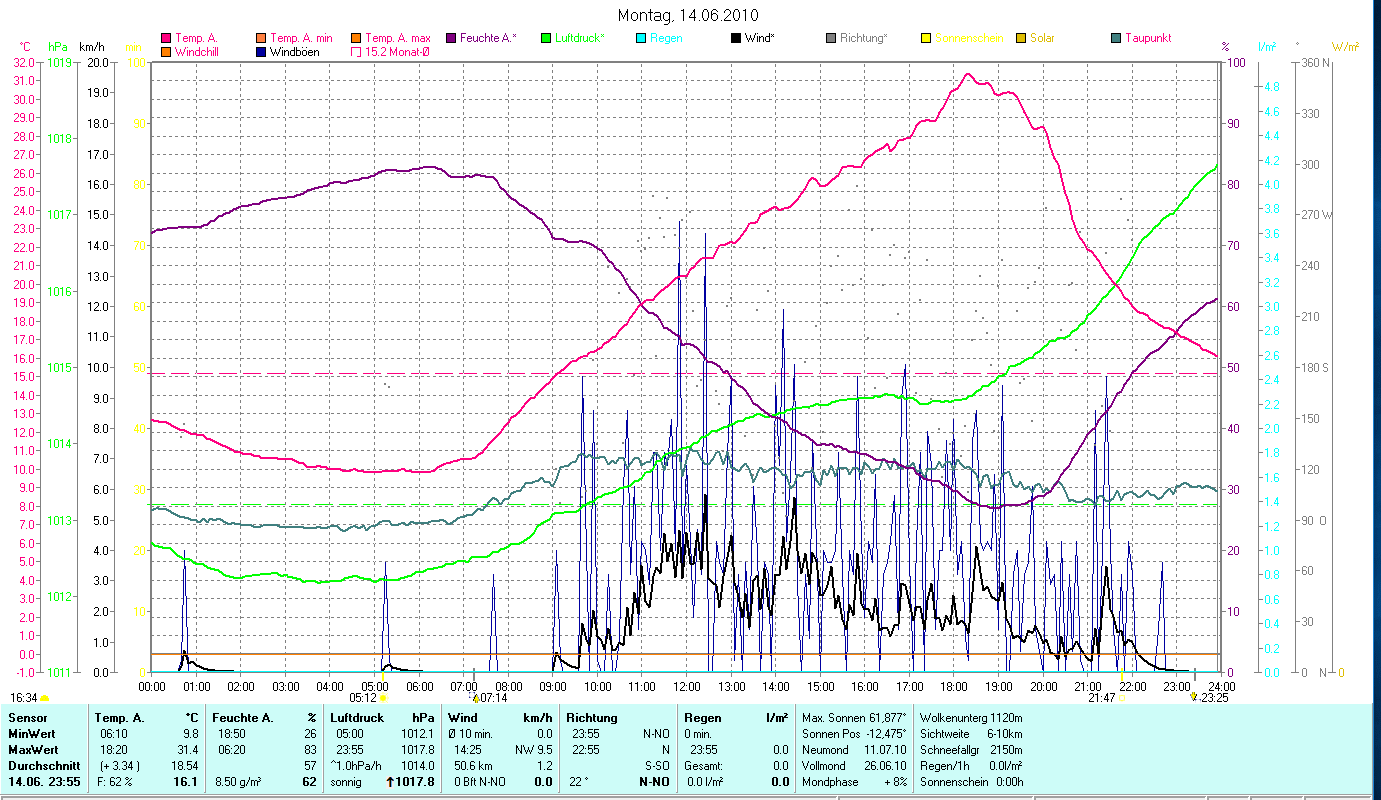The width and height of the screenshot is (1381, 800).
Task: Click the sunrise marker at 05:12
Action: (383, 698)
